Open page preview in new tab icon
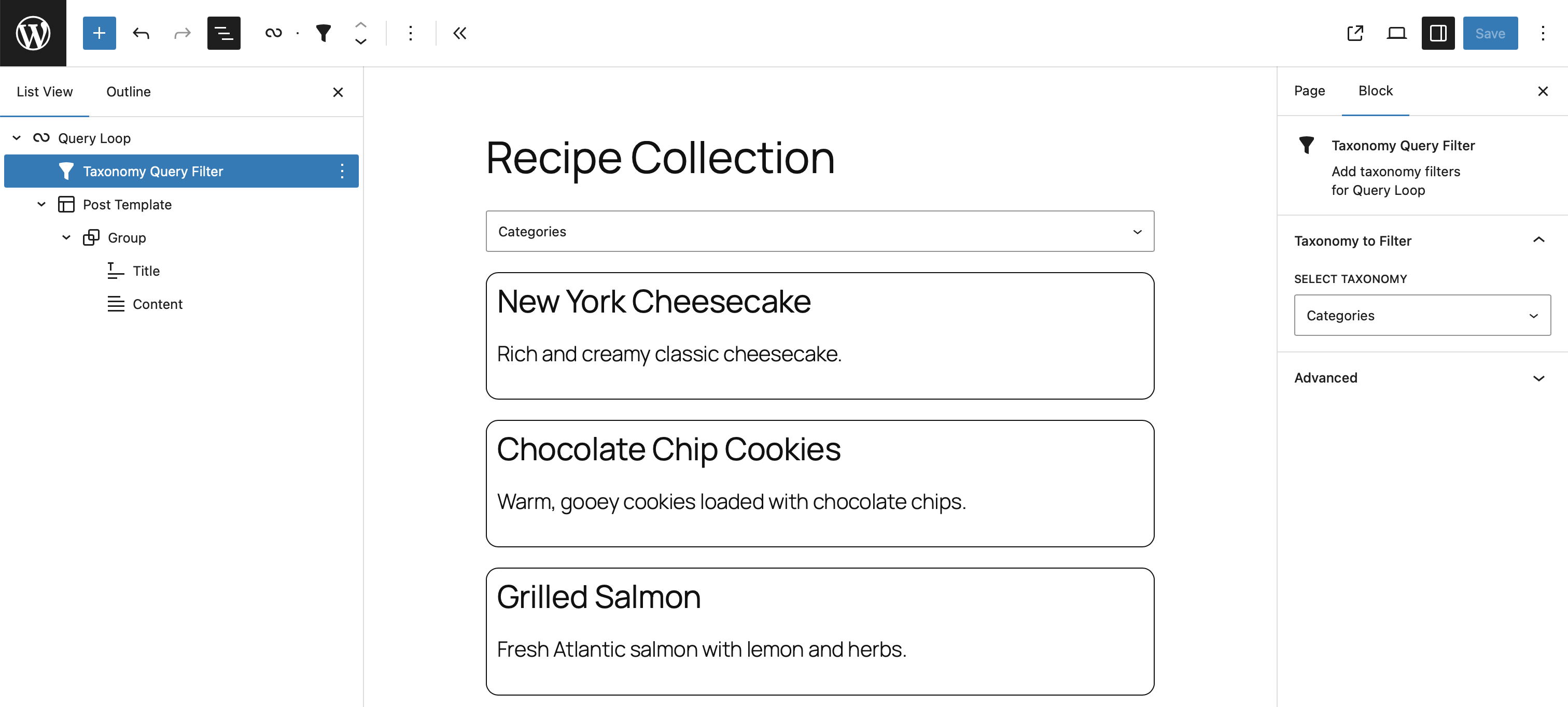Image resolution: width=1568 pixels, height=707 pixels. pos(1355,33)
